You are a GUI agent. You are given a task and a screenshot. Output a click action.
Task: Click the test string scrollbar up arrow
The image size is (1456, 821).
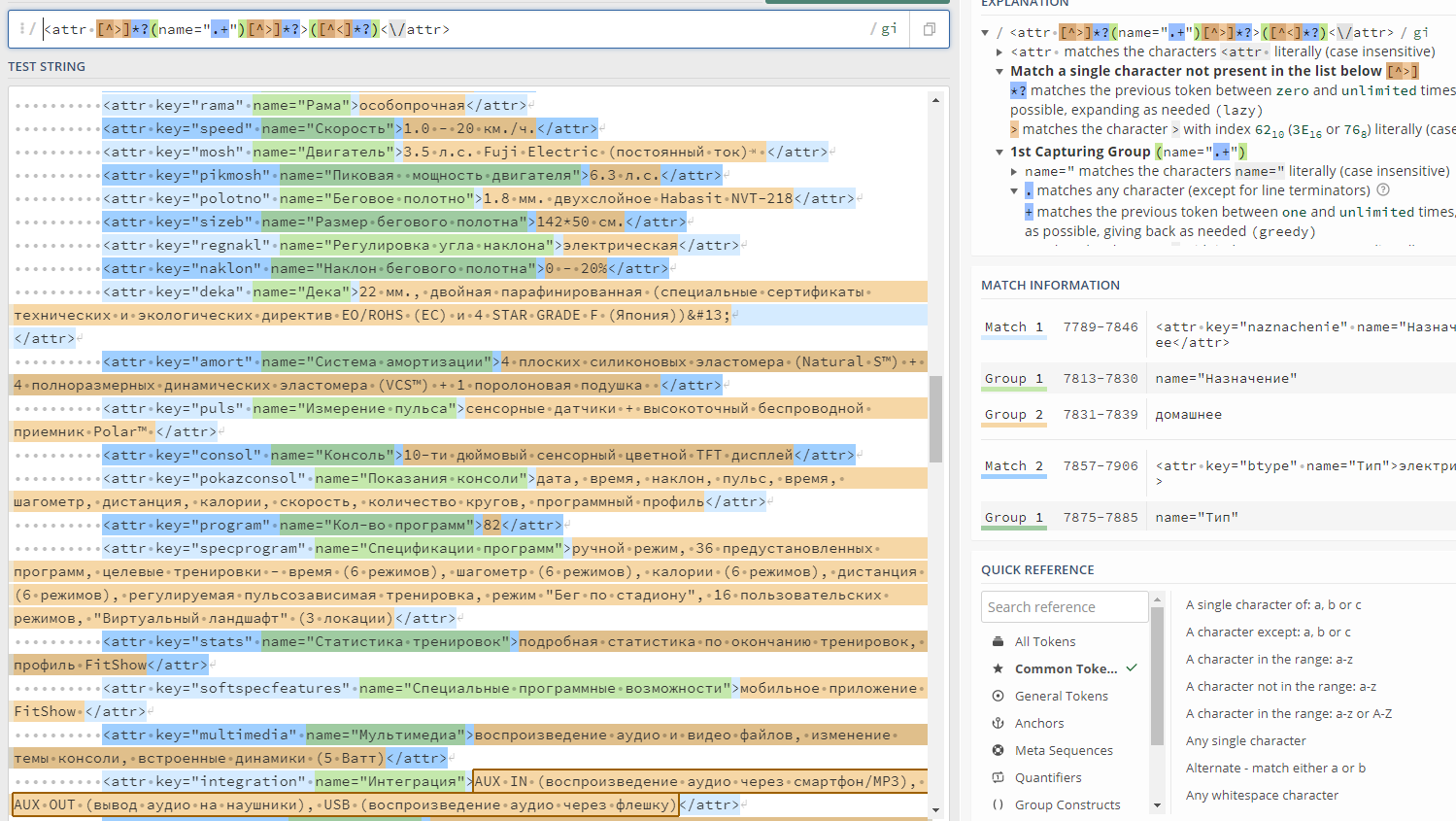click(936, 99)
